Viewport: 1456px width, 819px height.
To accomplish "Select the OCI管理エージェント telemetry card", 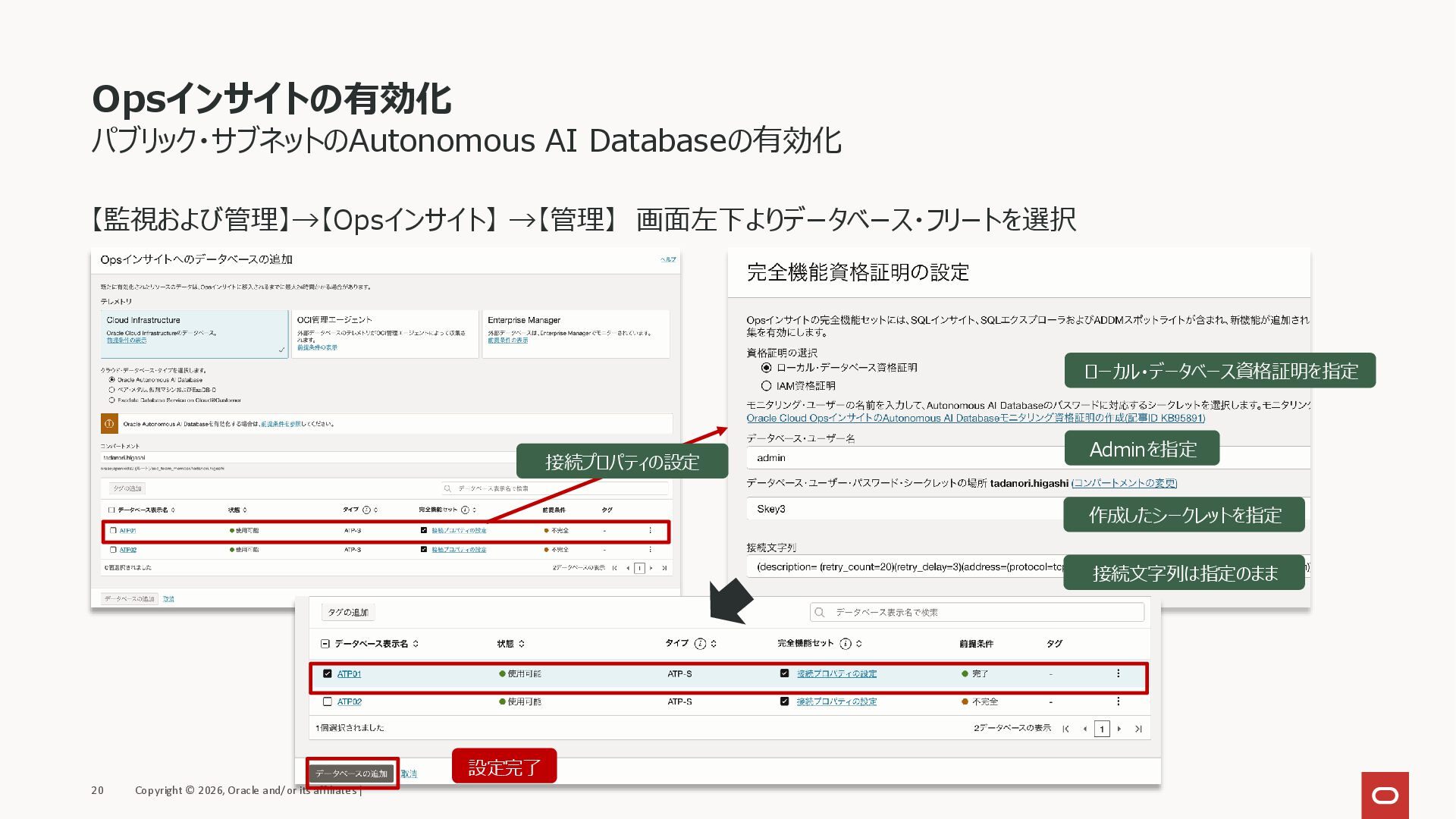I will [384, 334].
